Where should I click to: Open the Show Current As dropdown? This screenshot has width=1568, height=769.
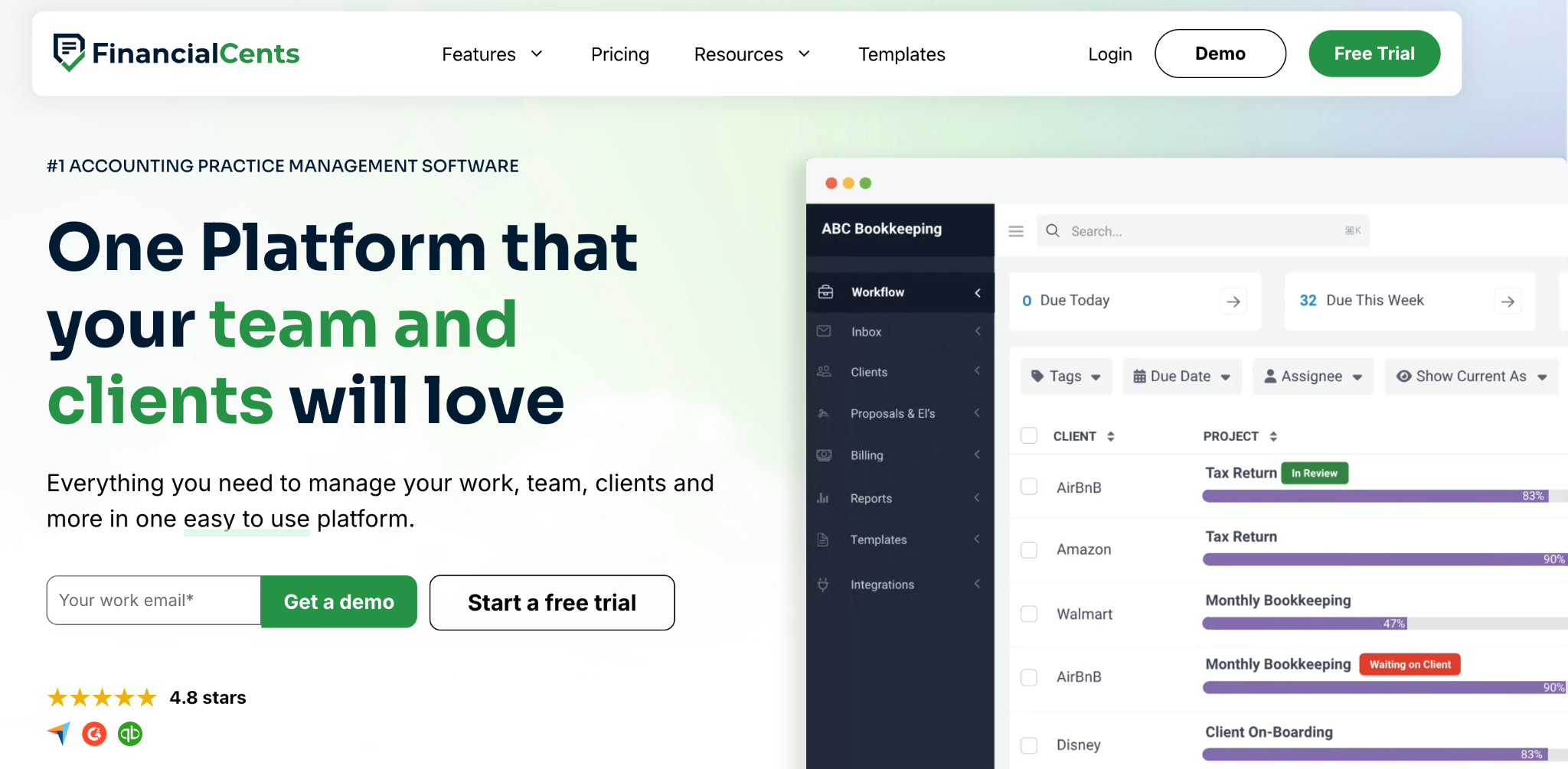click(1472, 376)
